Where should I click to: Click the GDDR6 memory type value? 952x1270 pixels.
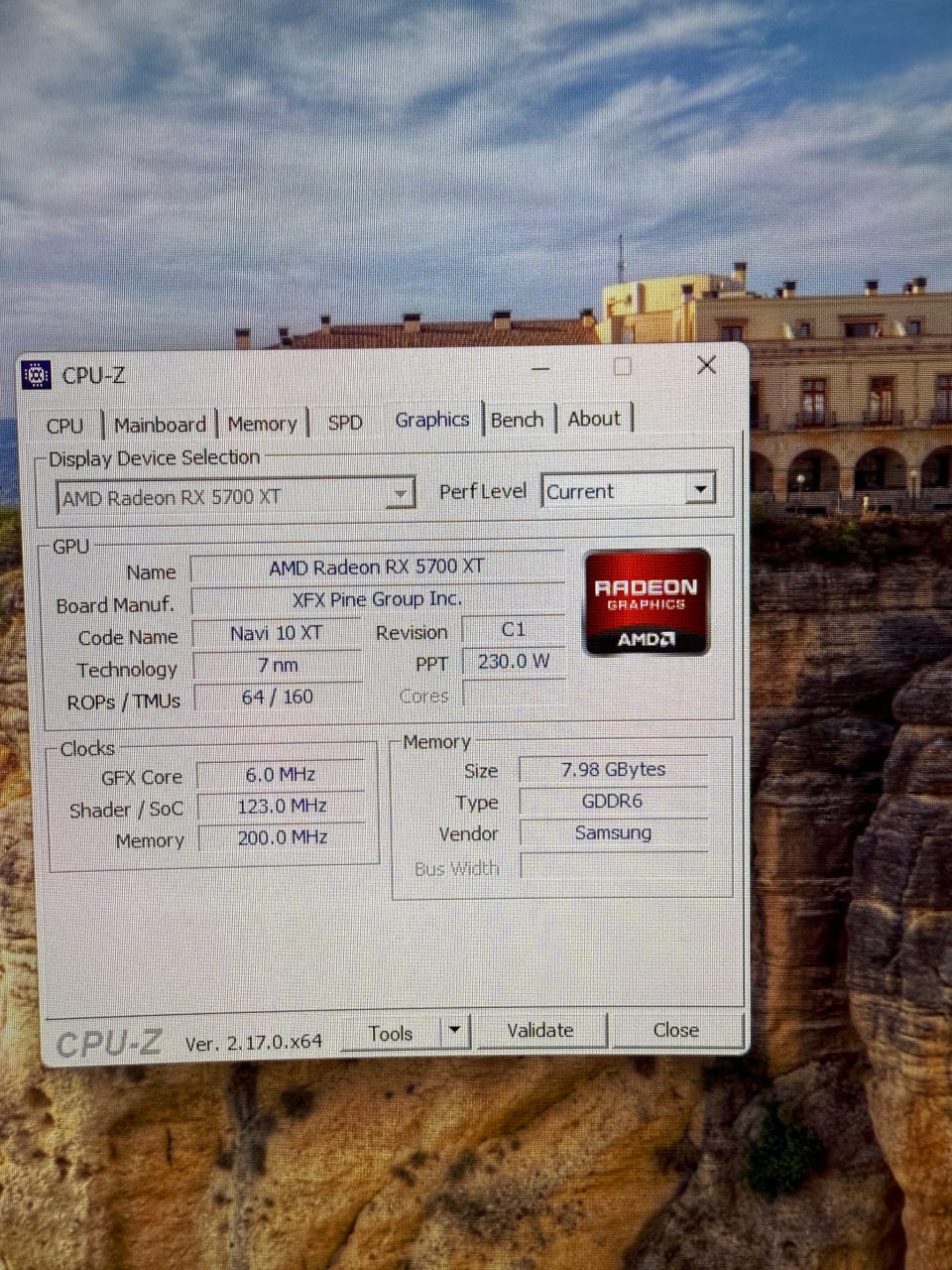pyautogui.click(x=613, y=801)
